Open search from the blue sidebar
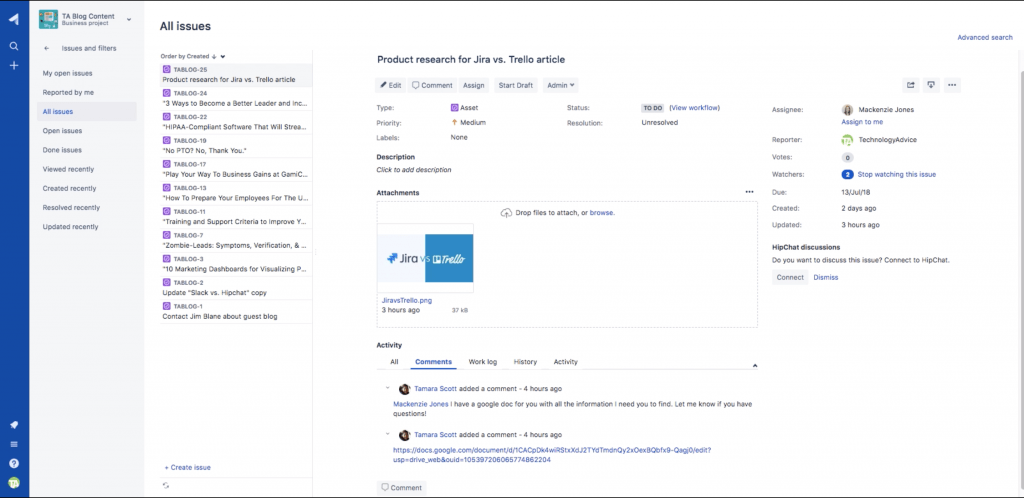Screen dimensions: 1024x498 point(14,46)
